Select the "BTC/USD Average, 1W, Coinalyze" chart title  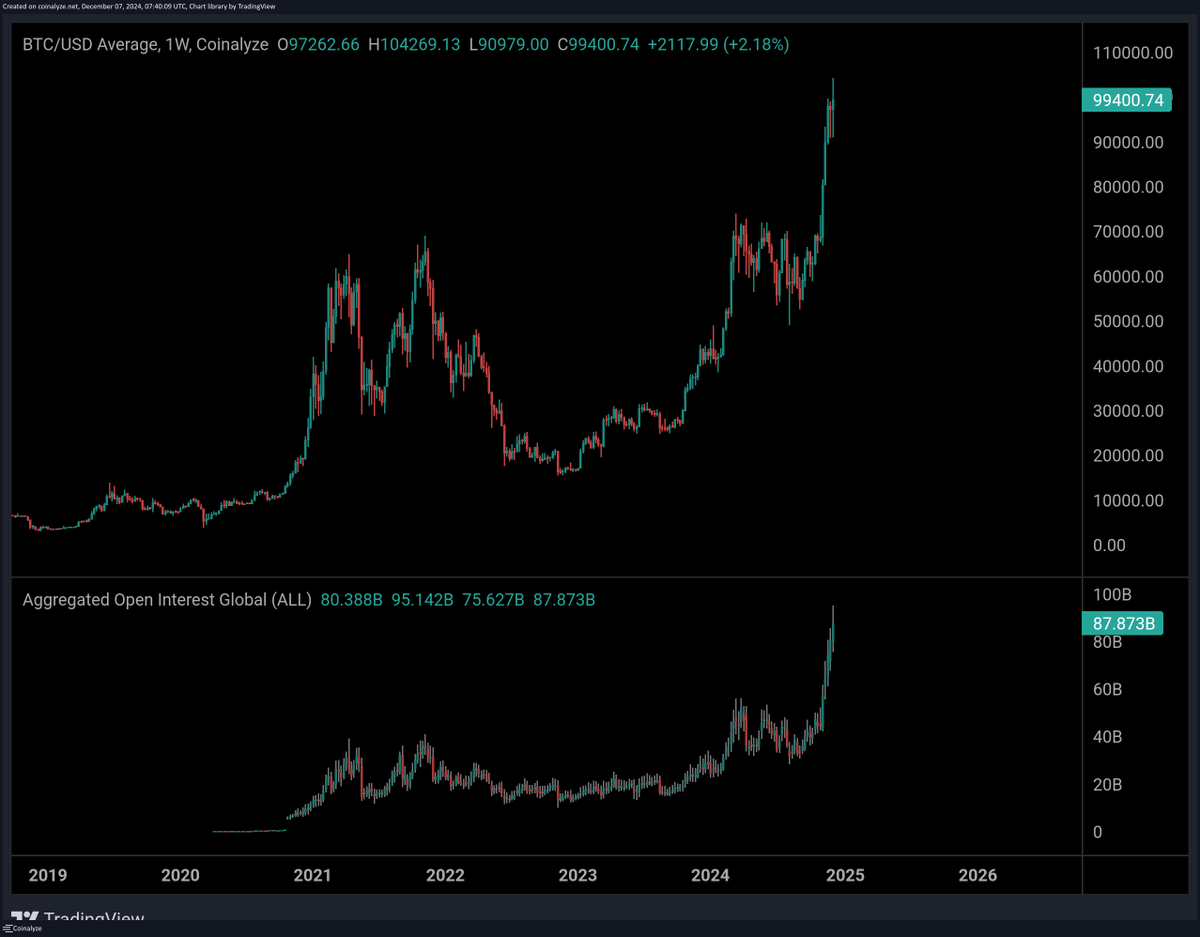(x=145, y=45)
